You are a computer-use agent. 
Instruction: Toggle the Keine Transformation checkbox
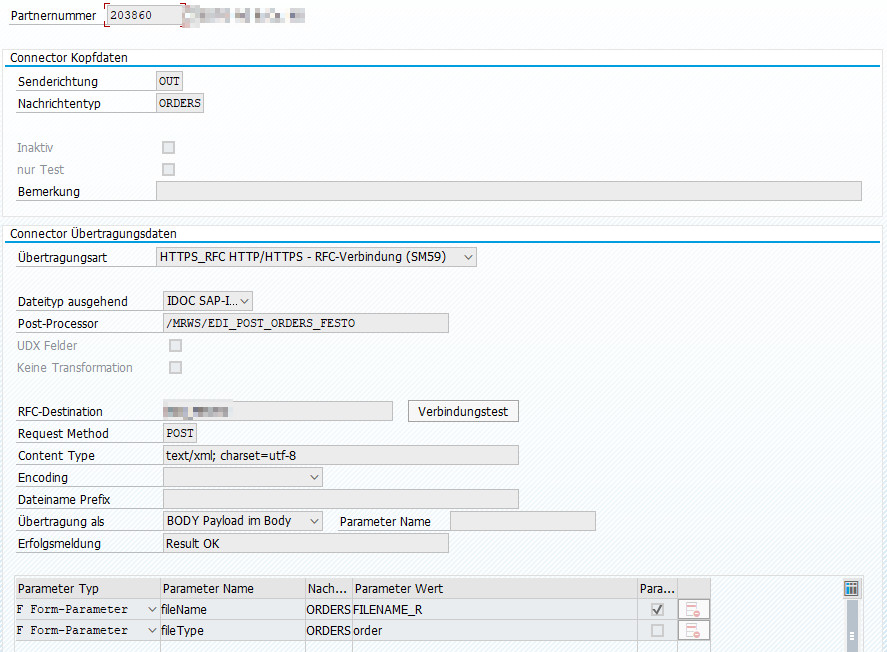coord(175,368)
